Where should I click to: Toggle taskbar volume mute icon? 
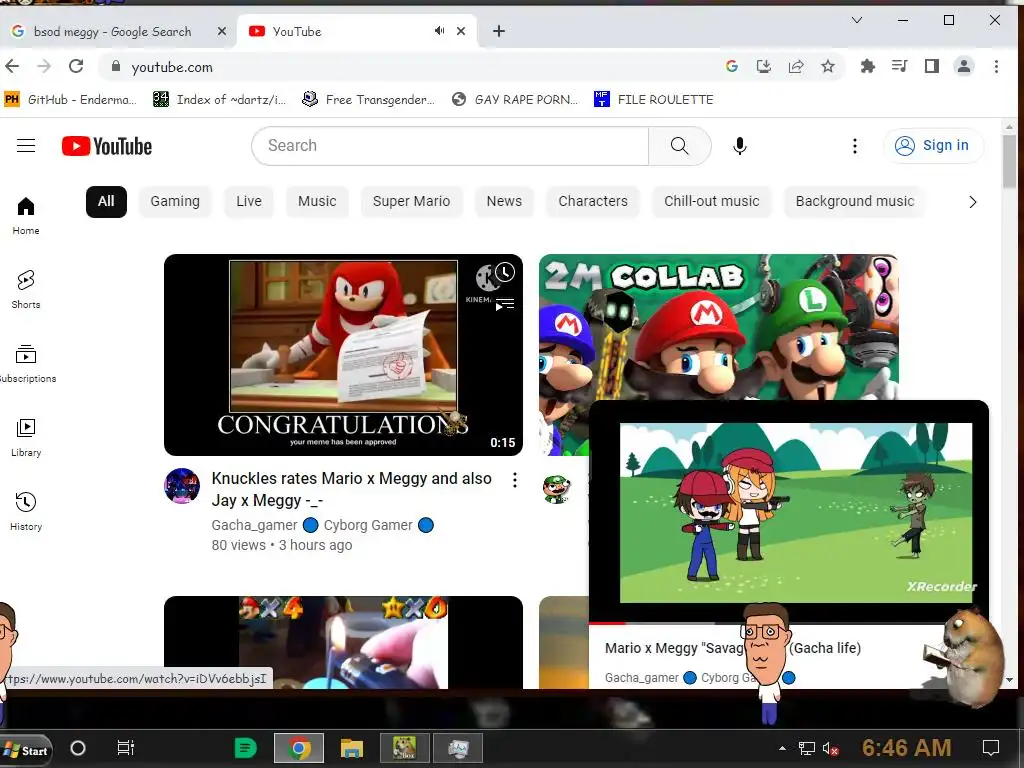[x=830, y=748]
